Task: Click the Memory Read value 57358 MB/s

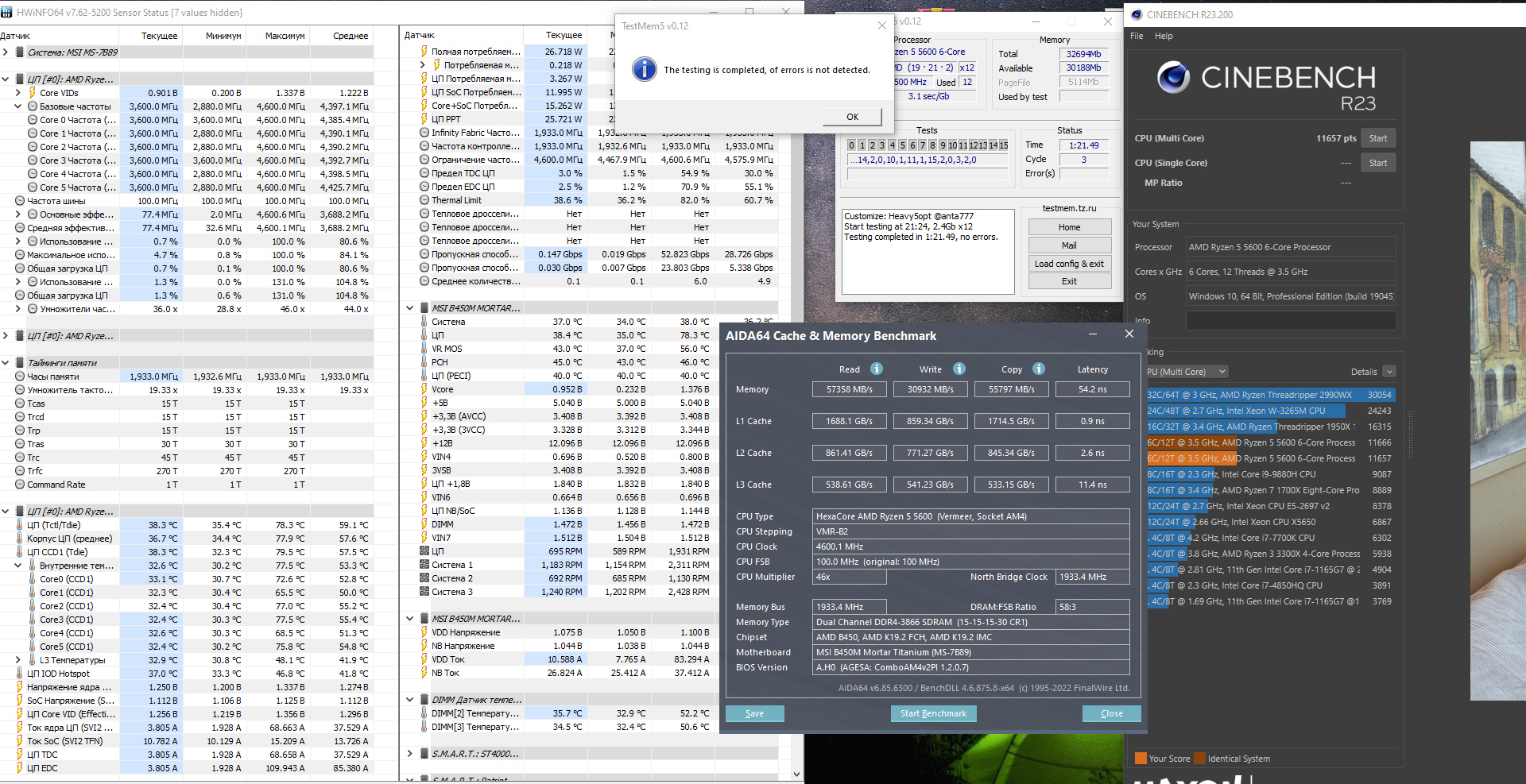Action: pos(849,389)
